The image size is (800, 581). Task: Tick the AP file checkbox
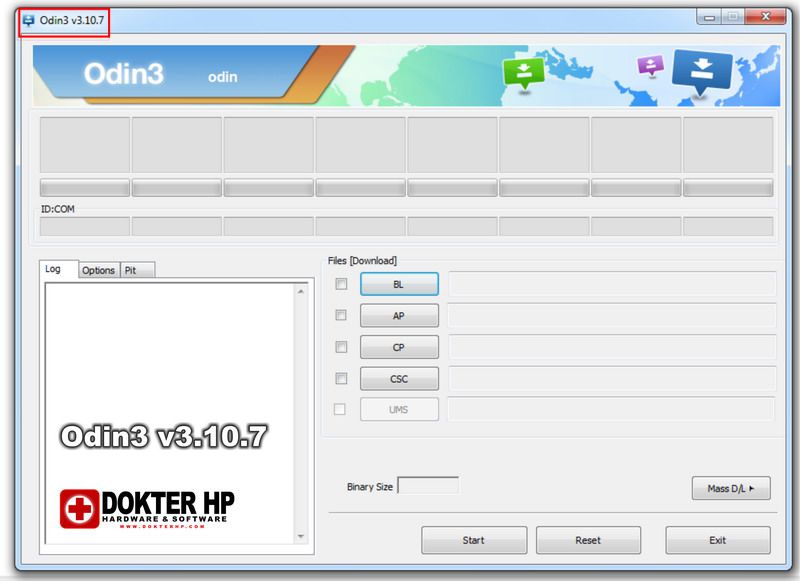pyautogui.click(x=341, y=315)
